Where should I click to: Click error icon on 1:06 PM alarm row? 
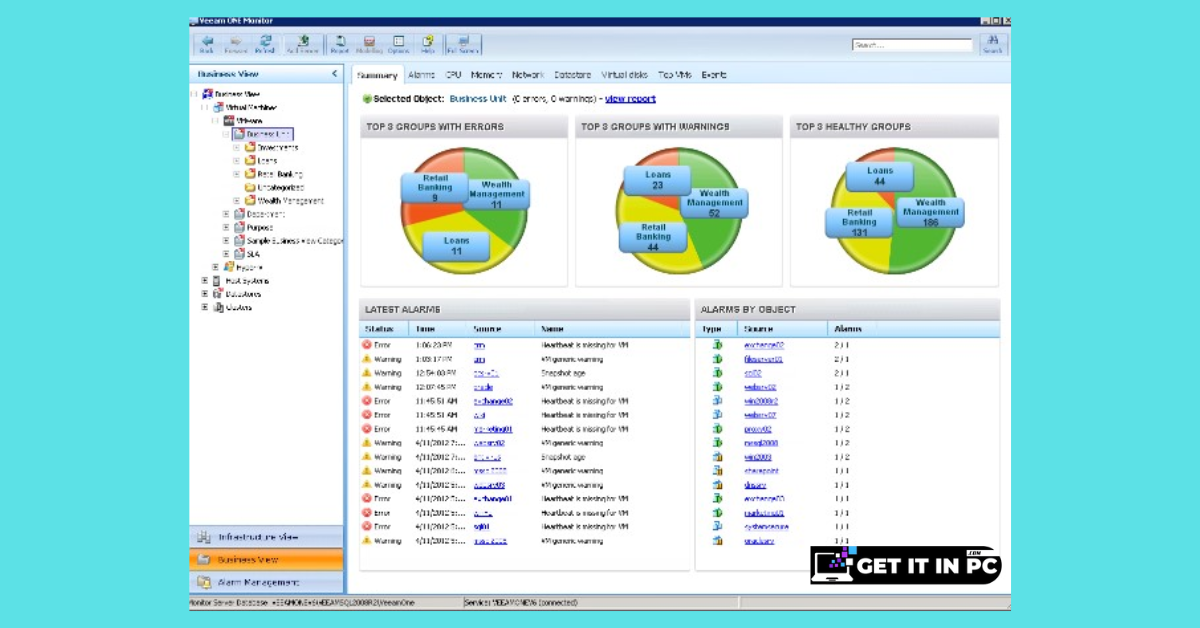pyautogui.click(x=367, y=344)
